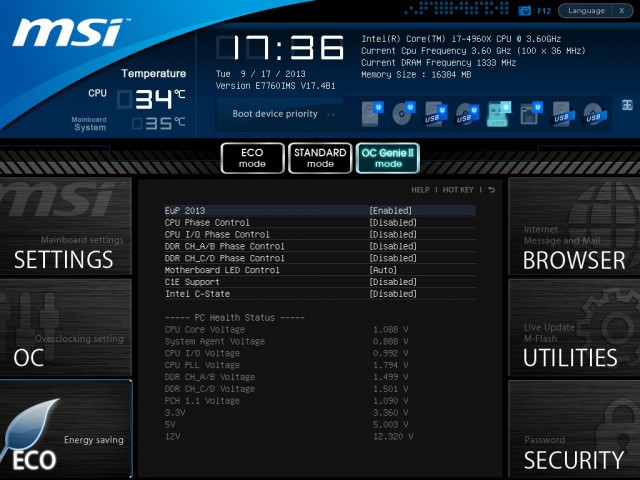Click the 17:36 clock display

pyautogui.click(x=280, y=48)
